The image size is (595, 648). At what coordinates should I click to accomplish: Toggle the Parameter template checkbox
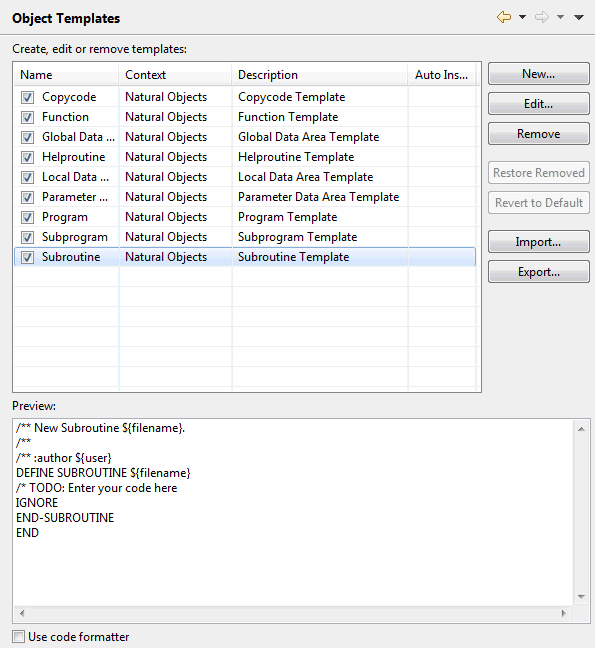[x=27, y=197]
